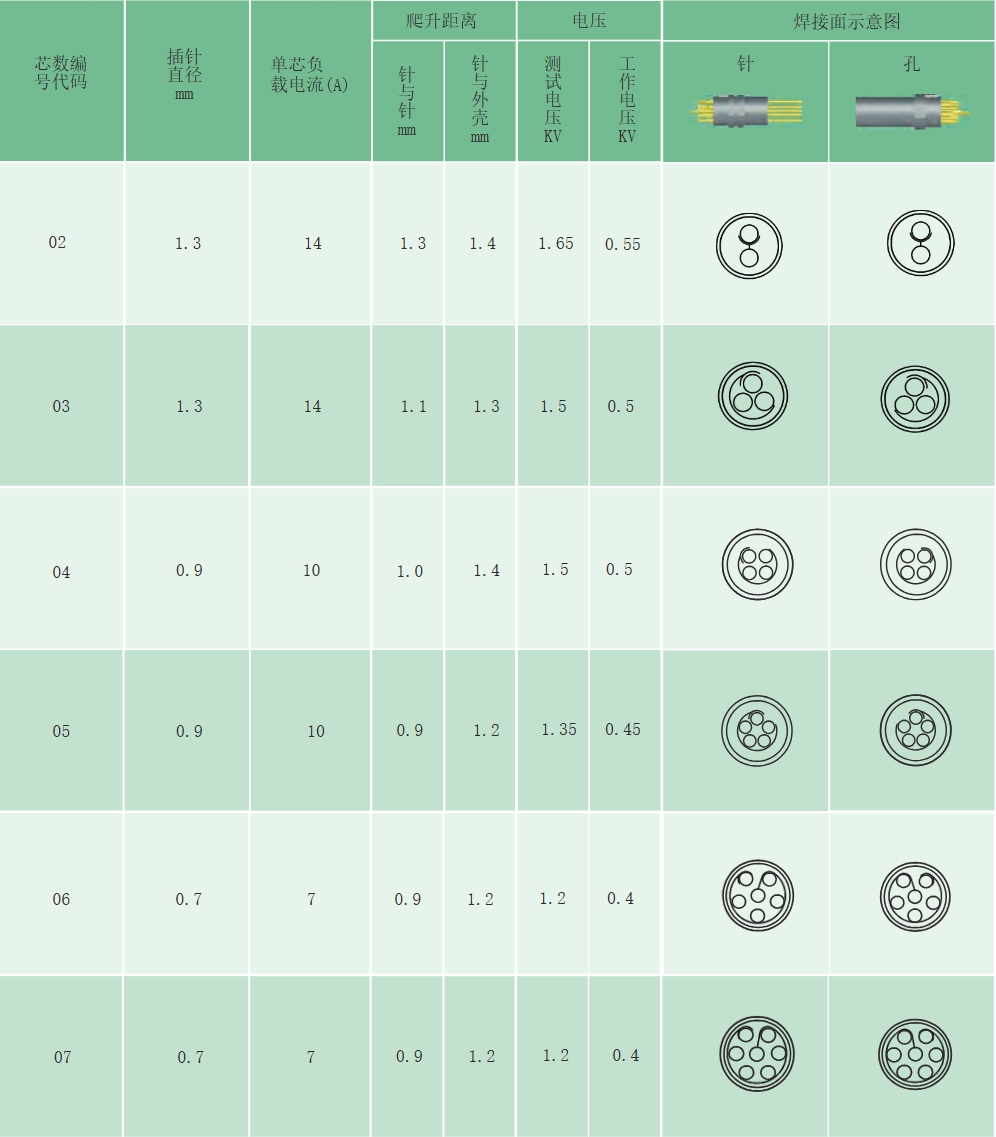
Task: Click the 6-core pin solder diagram
Action: (x=757, y=895)
